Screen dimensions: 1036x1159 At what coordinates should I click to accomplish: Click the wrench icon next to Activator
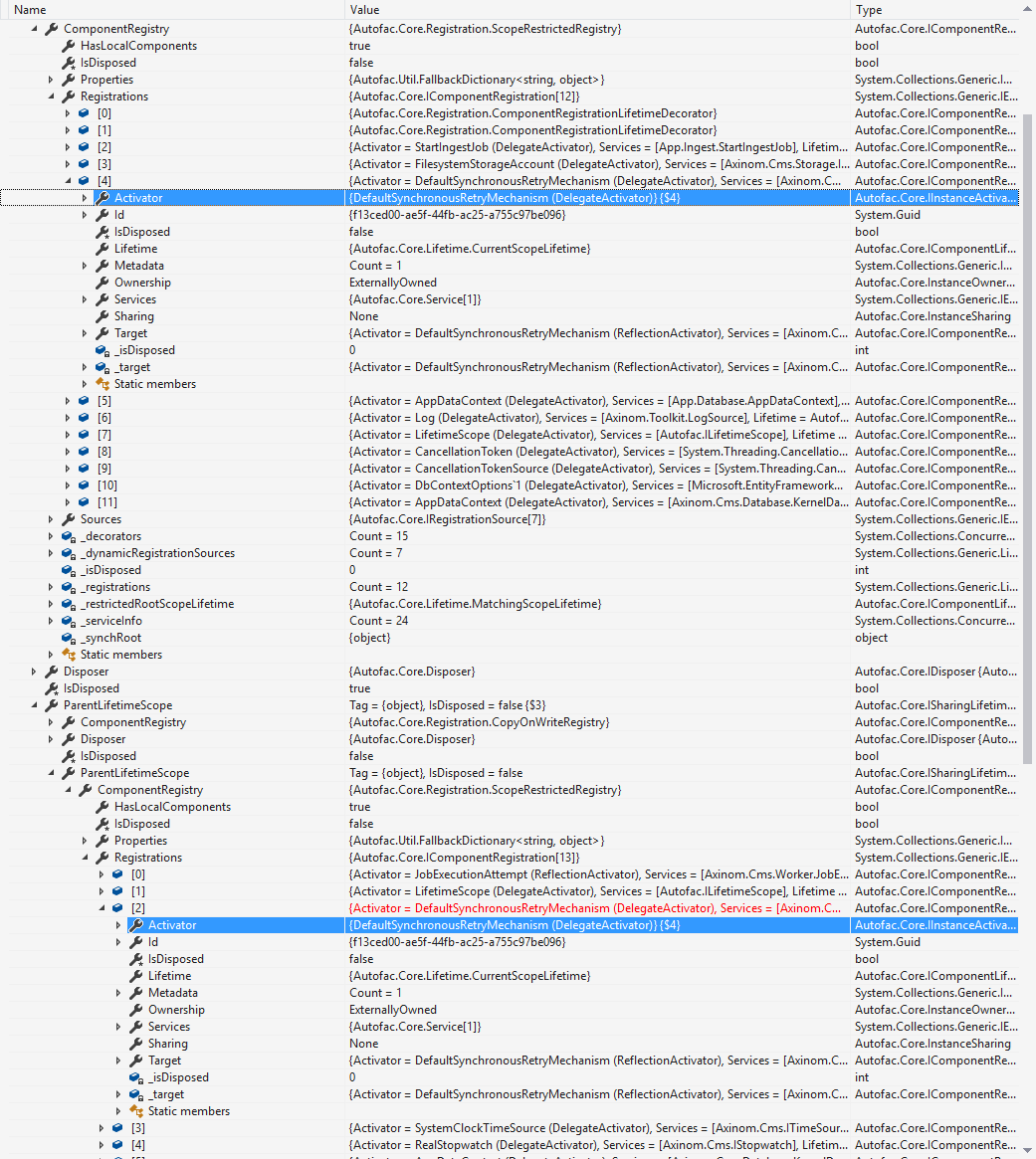point(101,197)
